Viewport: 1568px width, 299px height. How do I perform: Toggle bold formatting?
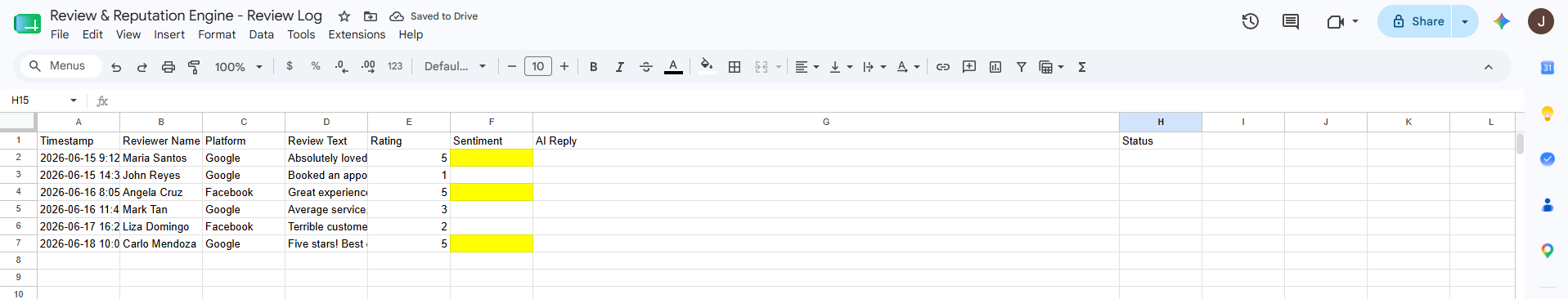[x=594, y=67]
